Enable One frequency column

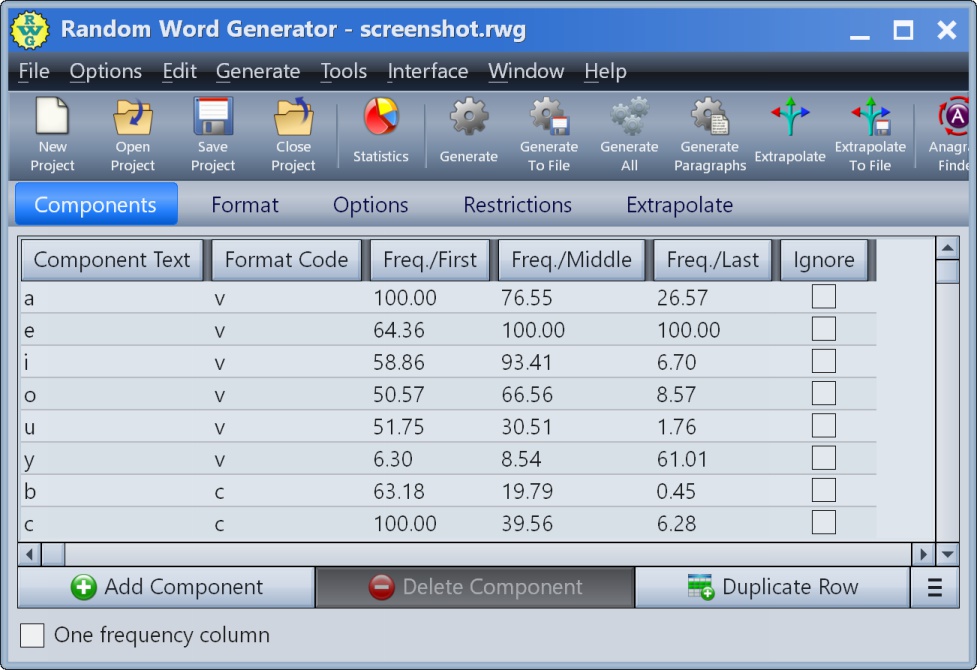click(x=31, y=635)
